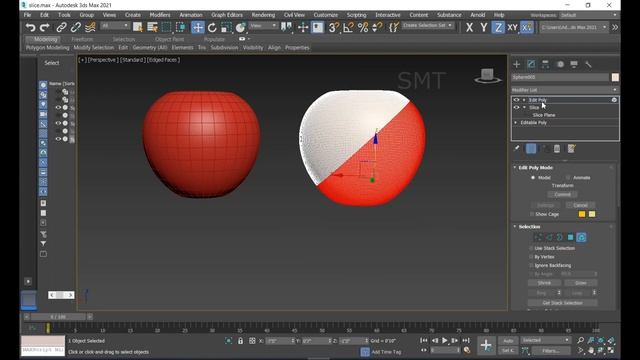Toggle the selection lock padlock in status bar
Image resolution: width=640 pixels, height=360 pixels.
(240, 340)
